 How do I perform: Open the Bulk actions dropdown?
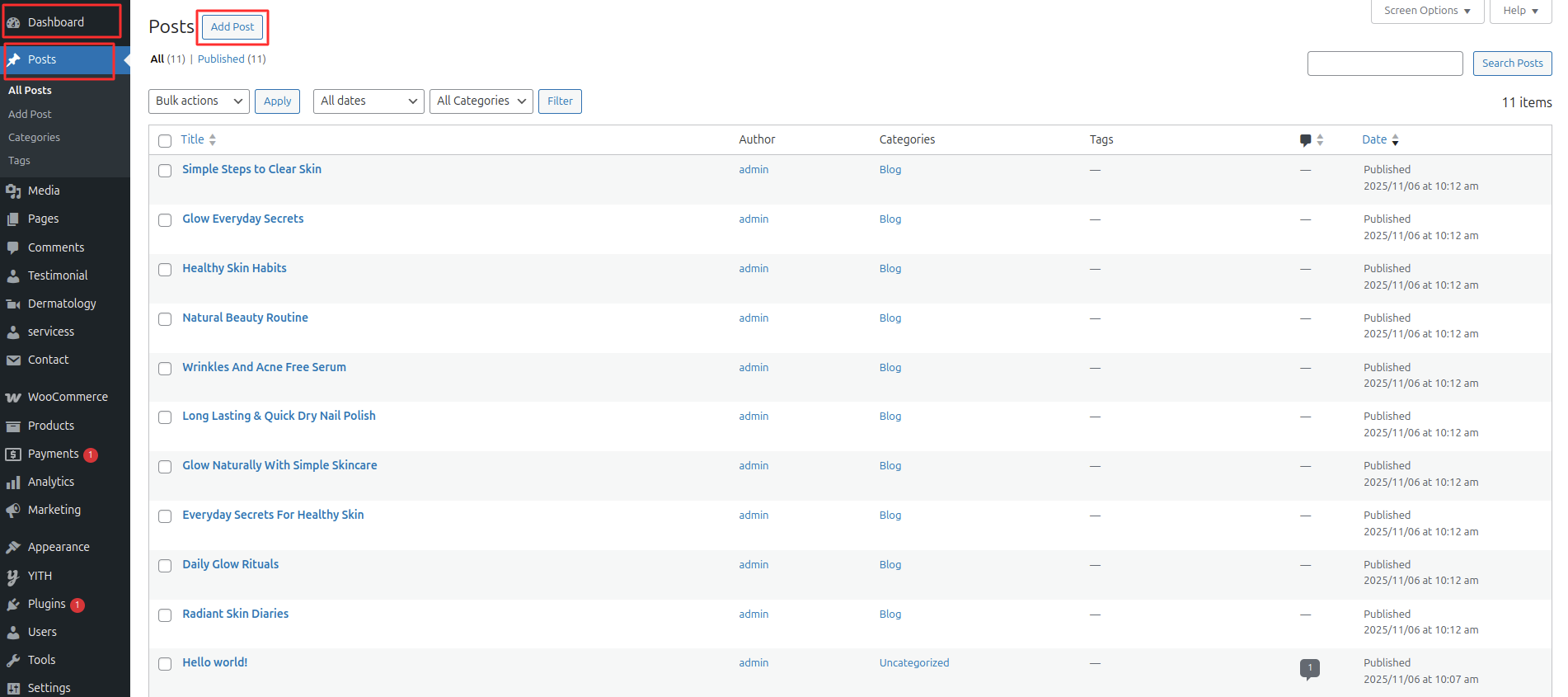click(199, 101)
